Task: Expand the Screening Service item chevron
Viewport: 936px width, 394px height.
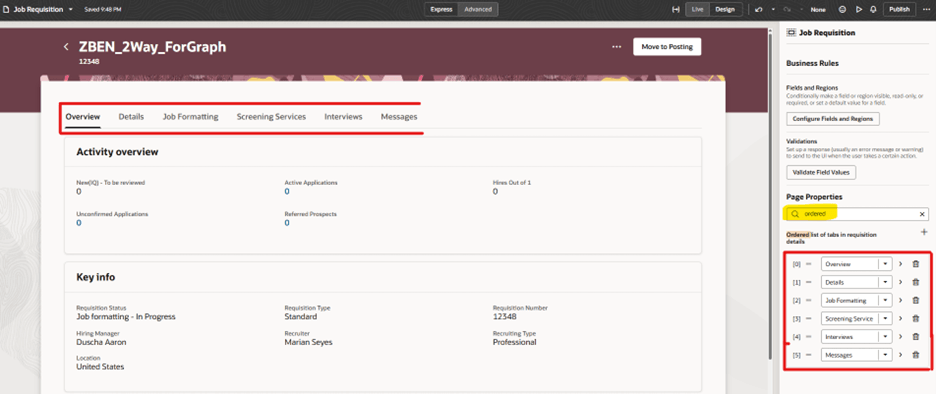Action: click(900, 319)
